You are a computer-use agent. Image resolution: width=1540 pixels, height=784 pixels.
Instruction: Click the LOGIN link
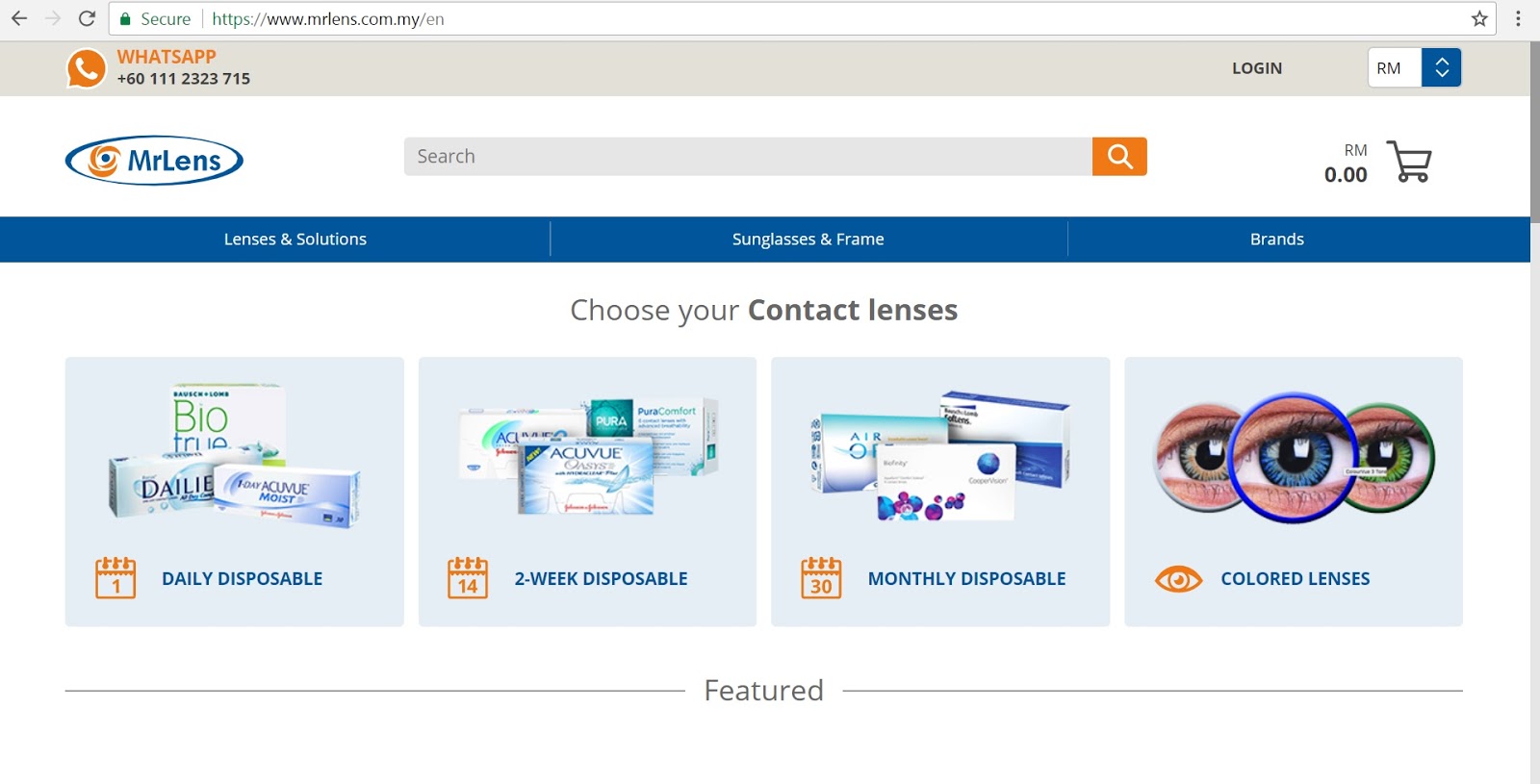[x=1257, y=67]
